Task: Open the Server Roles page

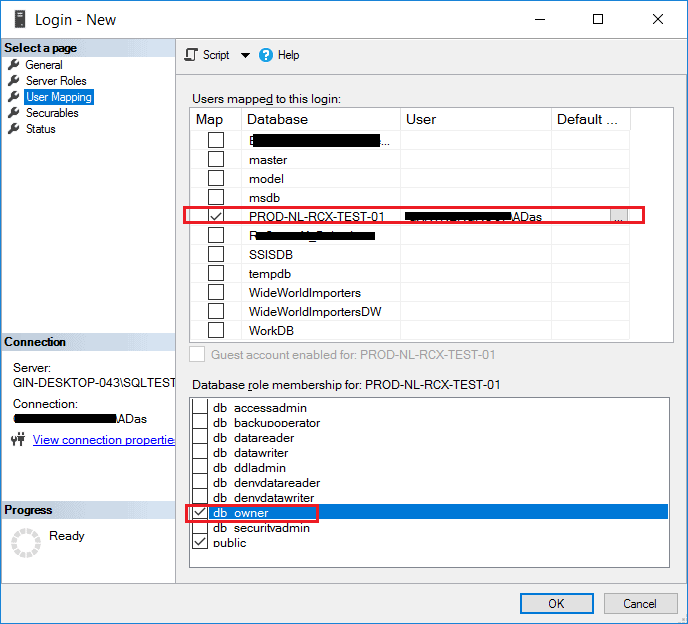Action: pos(56,81)
